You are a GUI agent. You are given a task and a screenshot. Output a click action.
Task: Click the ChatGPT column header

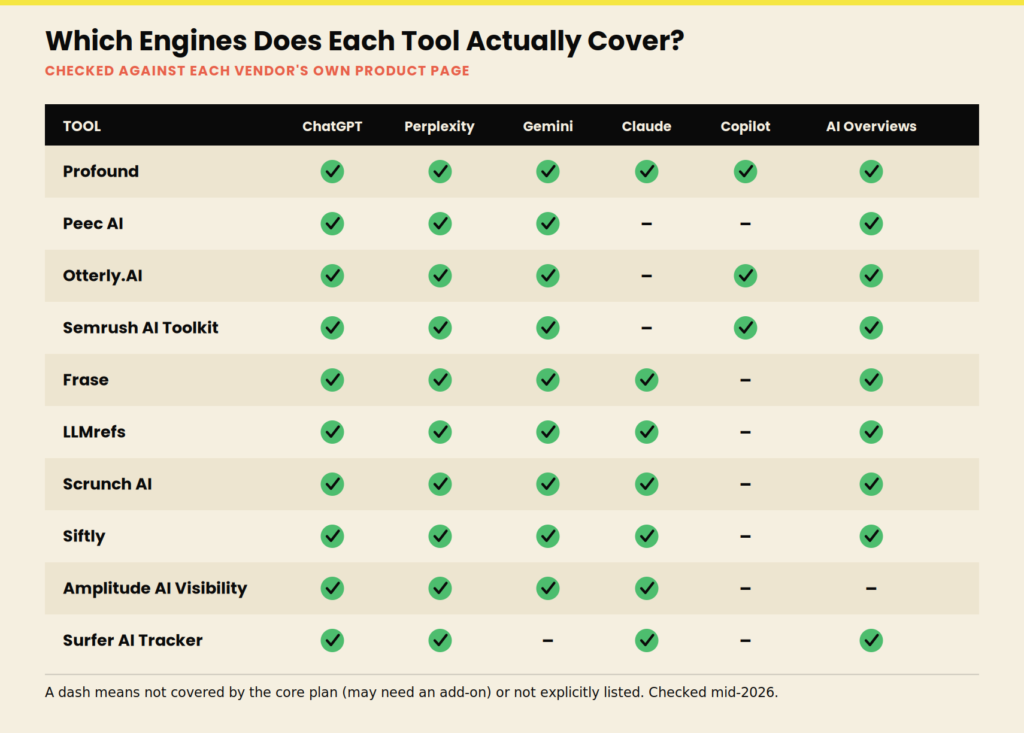(332, 126)
